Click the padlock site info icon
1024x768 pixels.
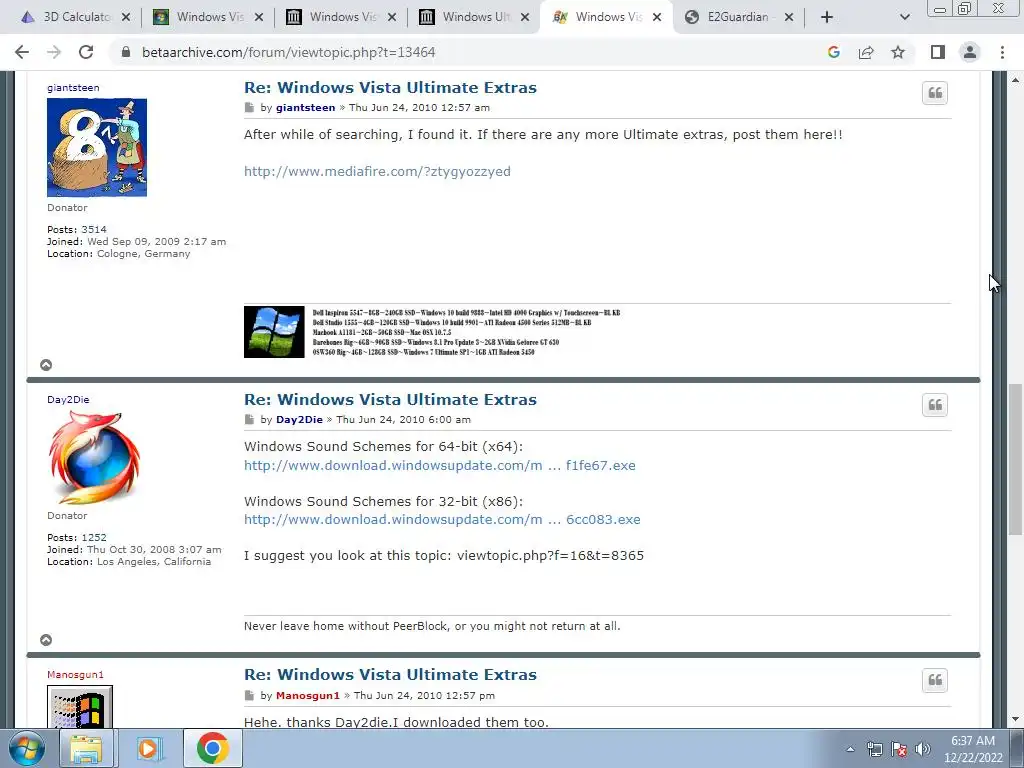pyautogui.click(x=126, y=52)
